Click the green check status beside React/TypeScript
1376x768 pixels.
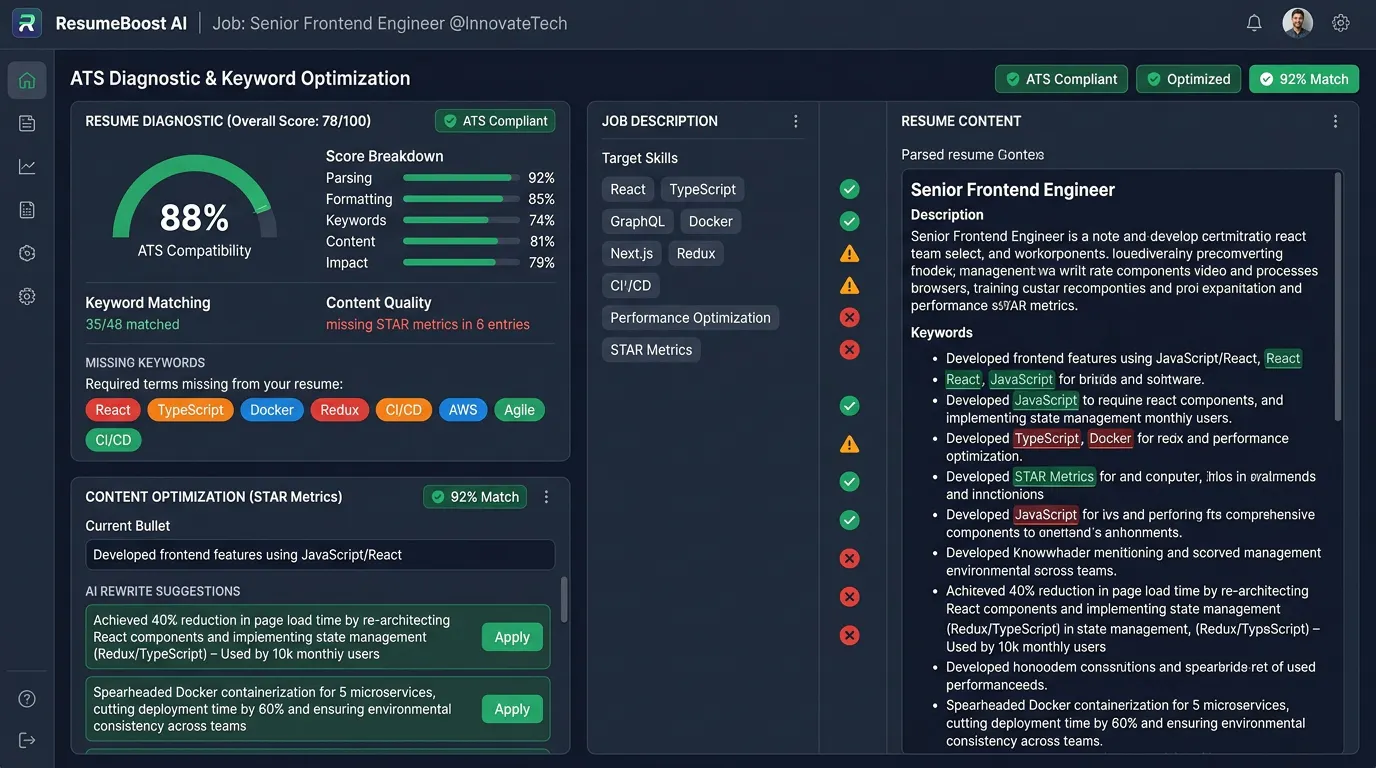(x=849, y=189)
